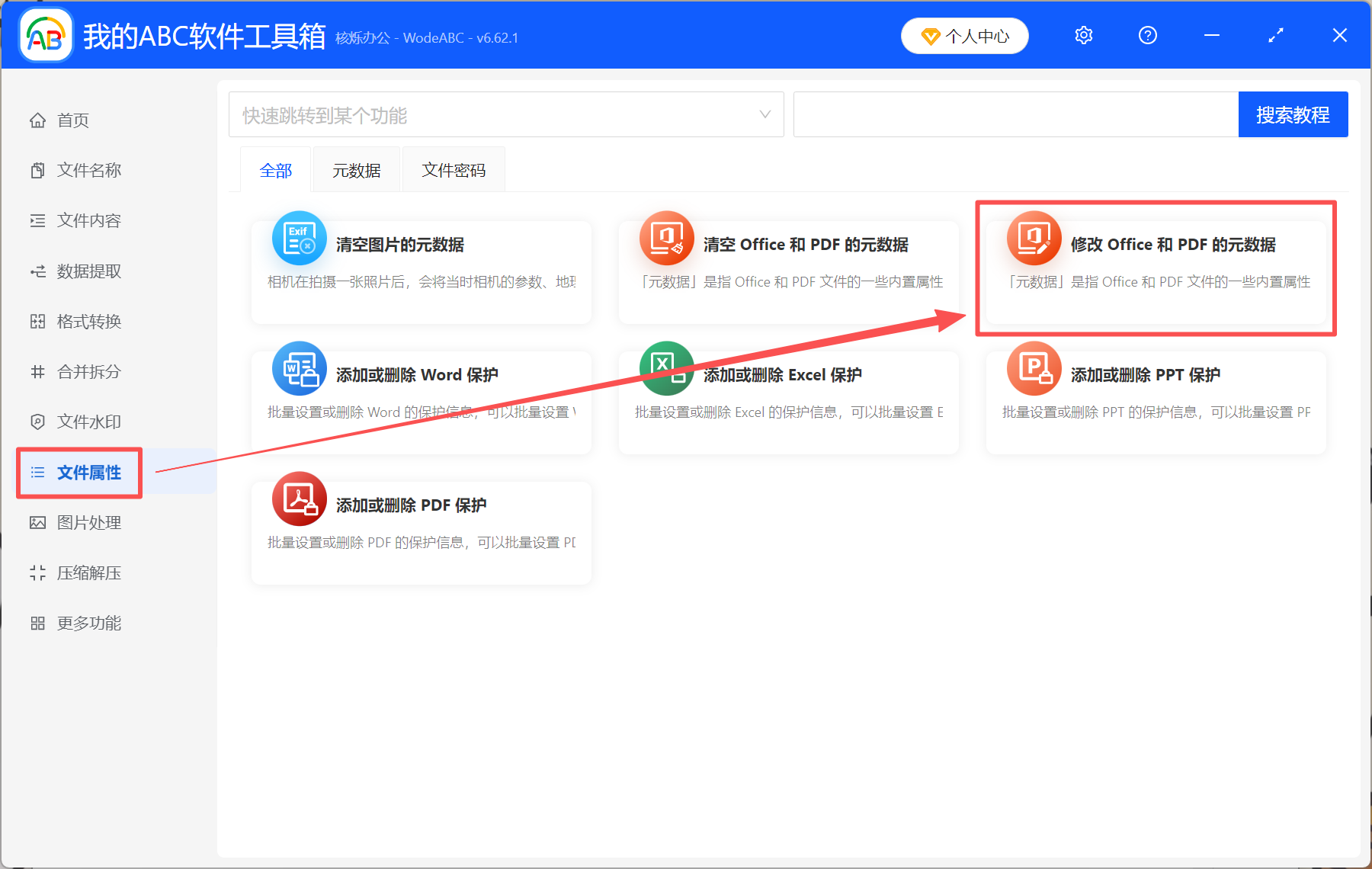Viewport: 1372px width, 869px height.
Task: Select 图片处理 in the sidebar
Action: click(88, 522)
